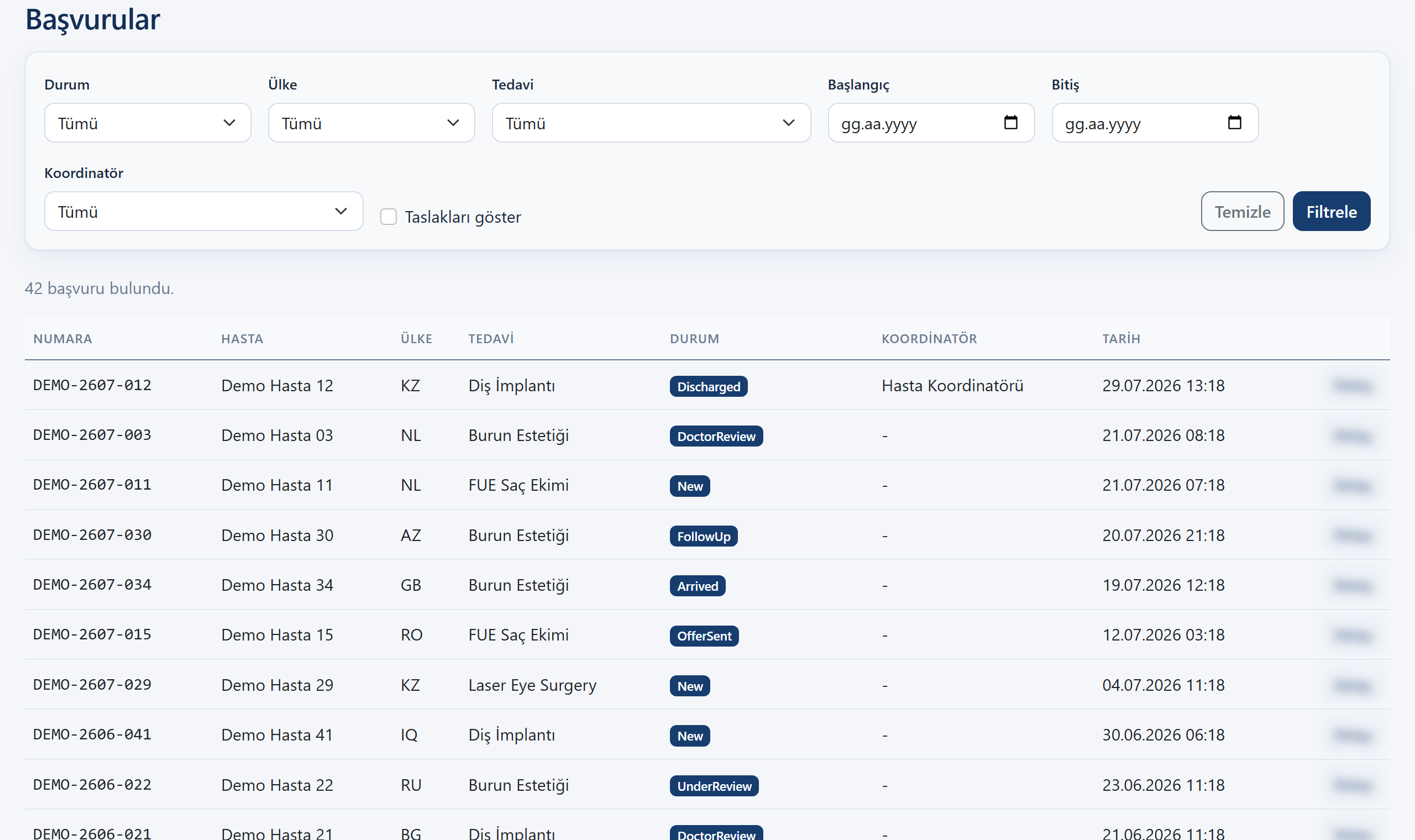Enable Taslakları göster checkbox
The width and height of the screenshot is (1415, 840).
coord(388,217)
